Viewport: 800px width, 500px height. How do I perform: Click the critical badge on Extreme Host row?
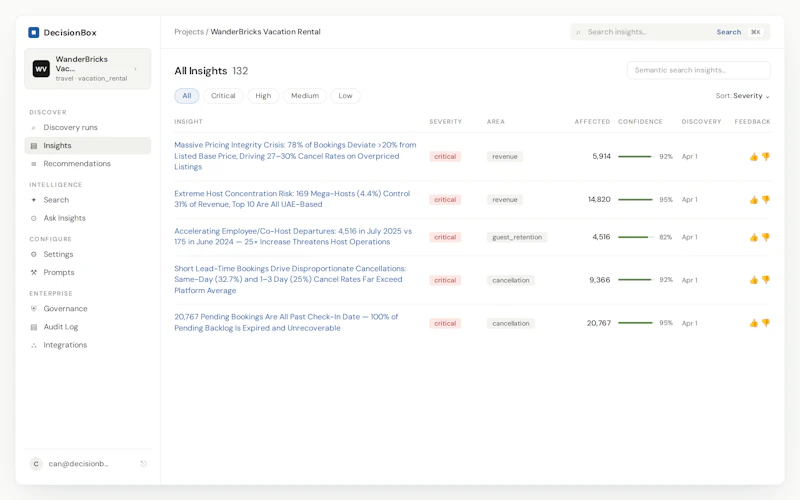(x=445, y=199)
